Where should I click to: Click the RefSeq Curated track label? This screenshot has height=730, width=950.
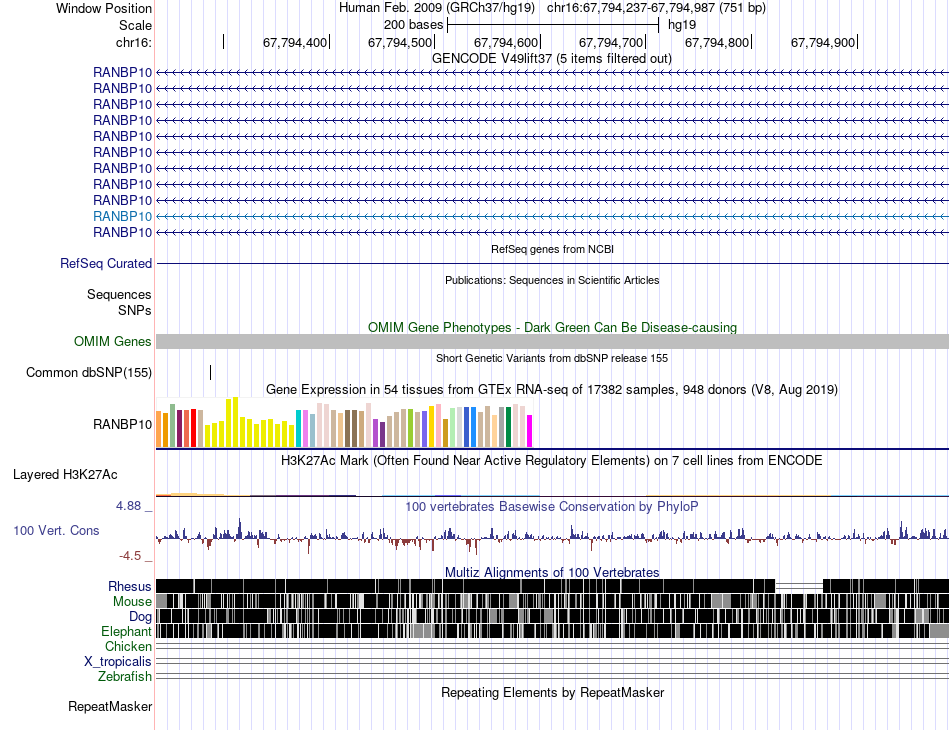pos(105,264)
